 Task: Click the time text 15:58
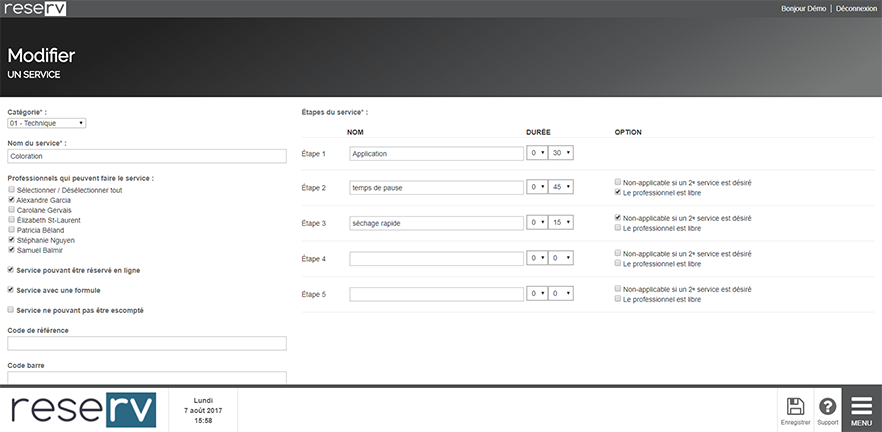click(x=203, y=421)
